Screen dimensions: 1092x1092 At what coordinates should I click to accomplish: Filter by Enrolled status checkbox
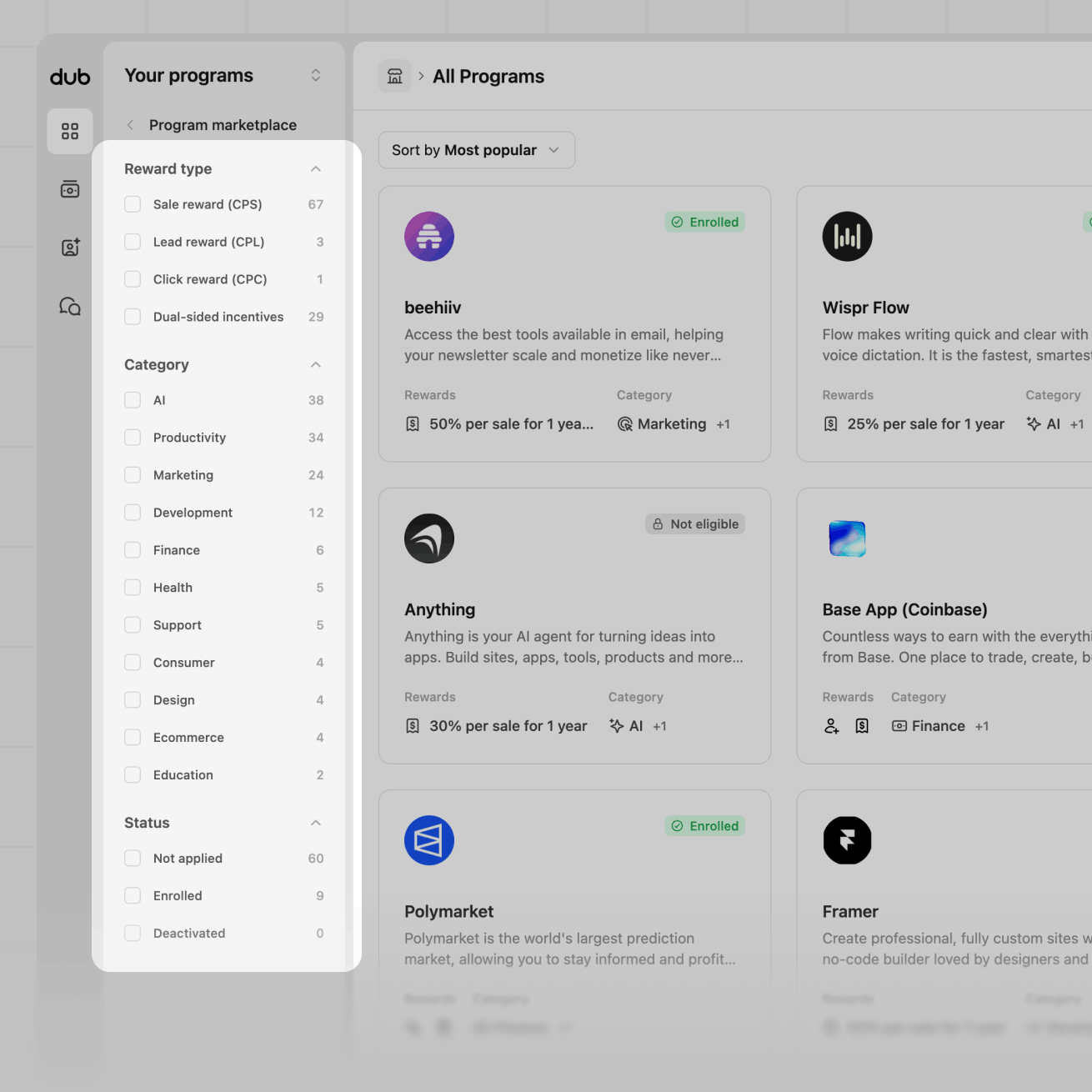click(x=133, y=896)
